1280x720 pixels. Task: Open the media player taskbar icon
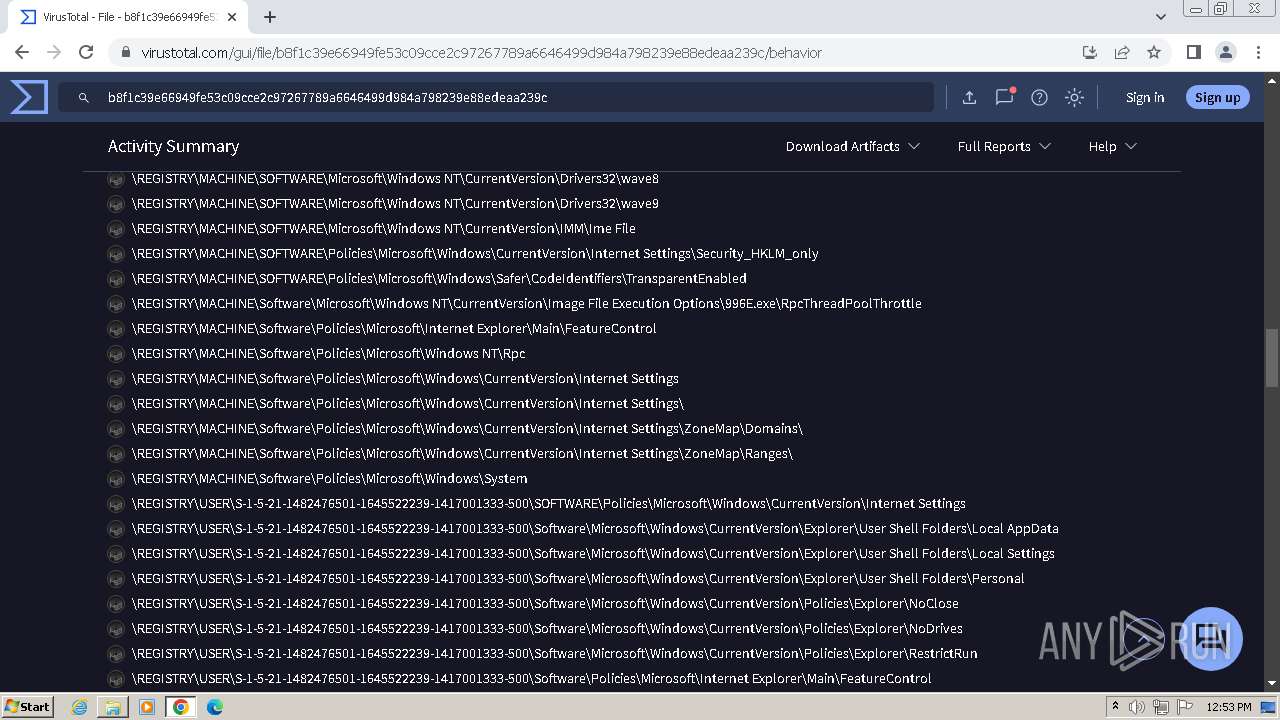coord(147,707)
